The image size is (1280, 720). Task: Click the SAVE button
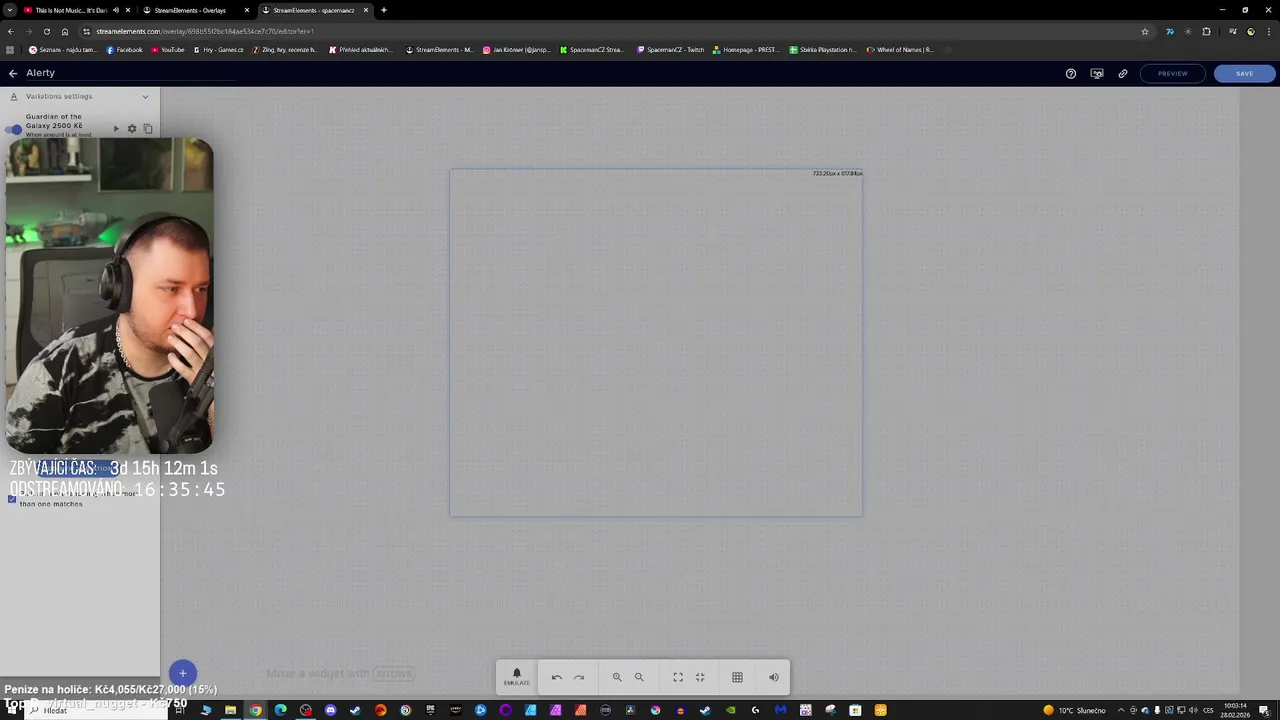[x=1244, y=73]
